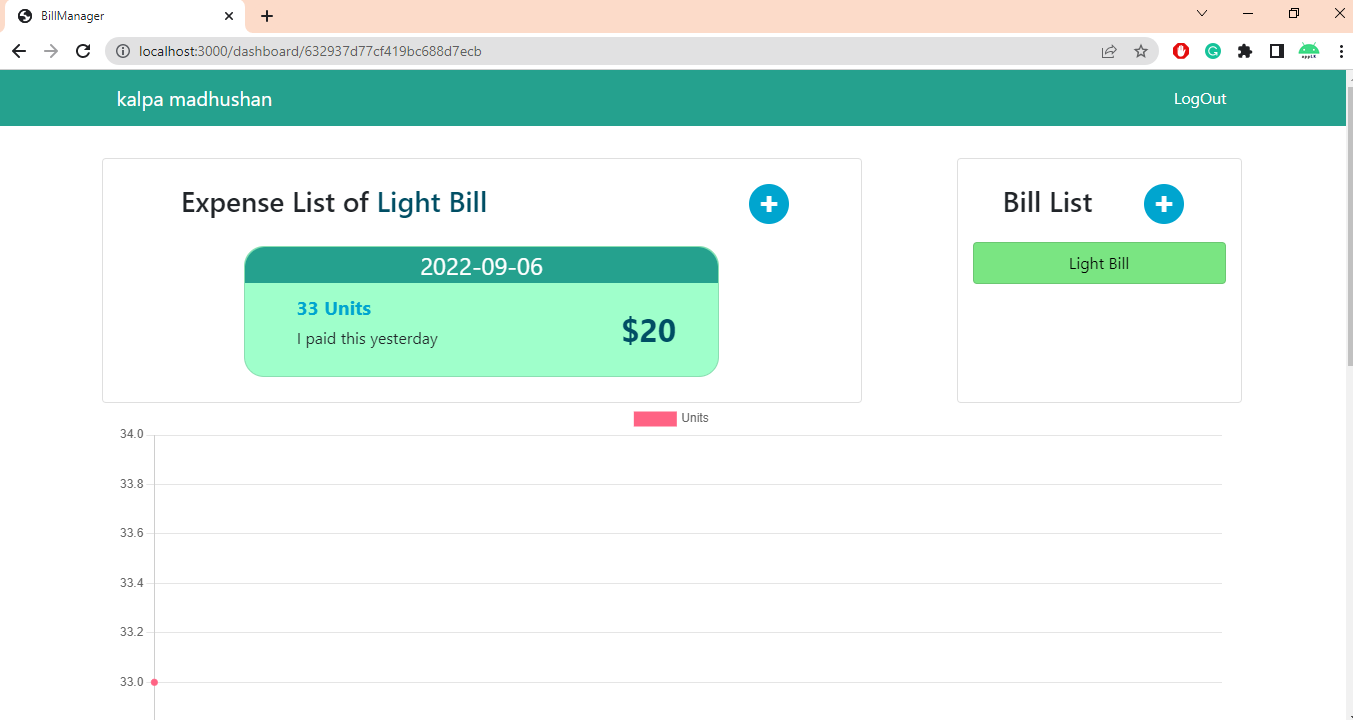Image resolution: width=1353 pixels, height=720 pixels.
Task: Open the add expense plus icon
Action: tap(769, 204)
